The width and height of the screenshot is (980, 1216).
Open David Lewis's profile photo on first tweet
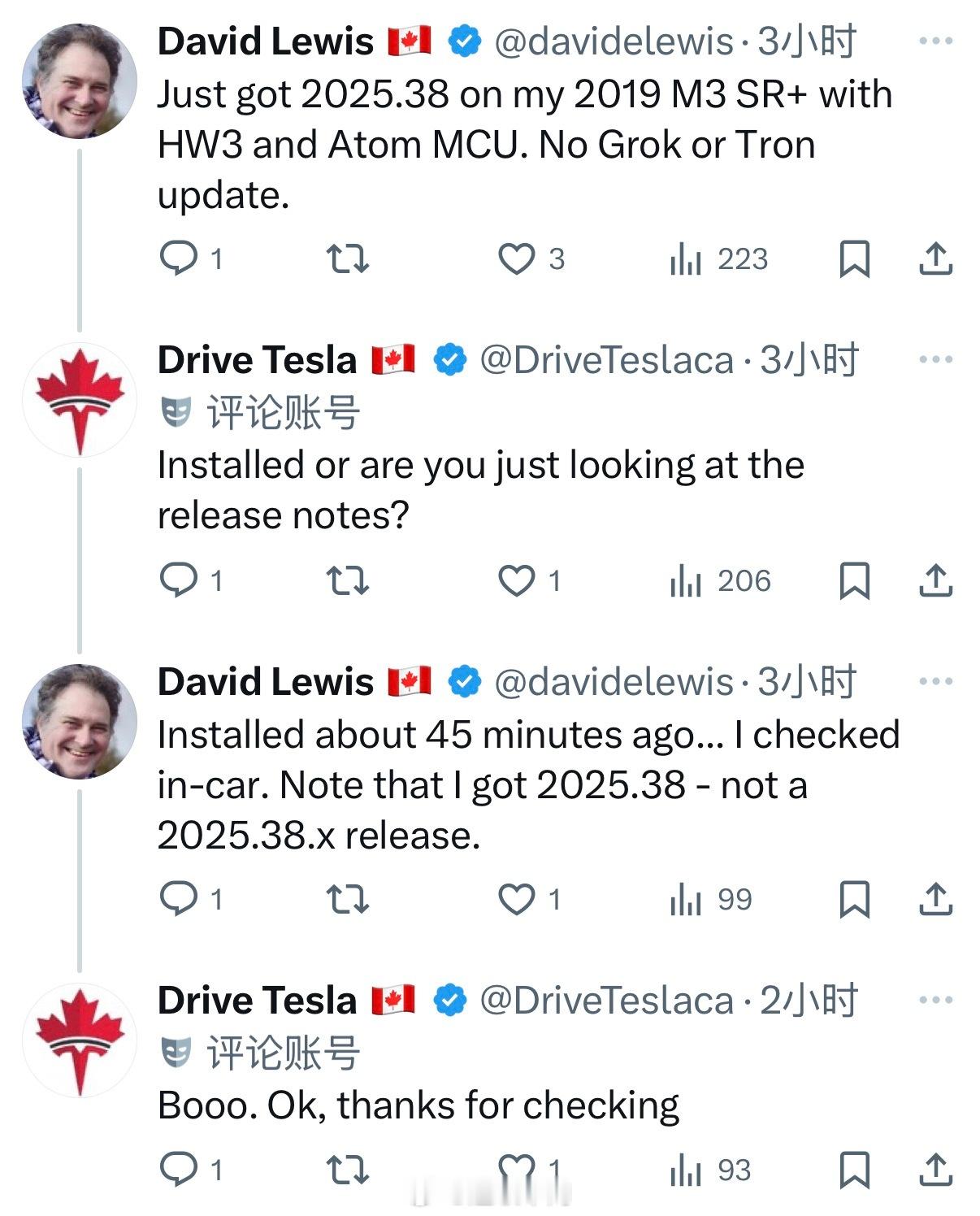coord(80,81)
